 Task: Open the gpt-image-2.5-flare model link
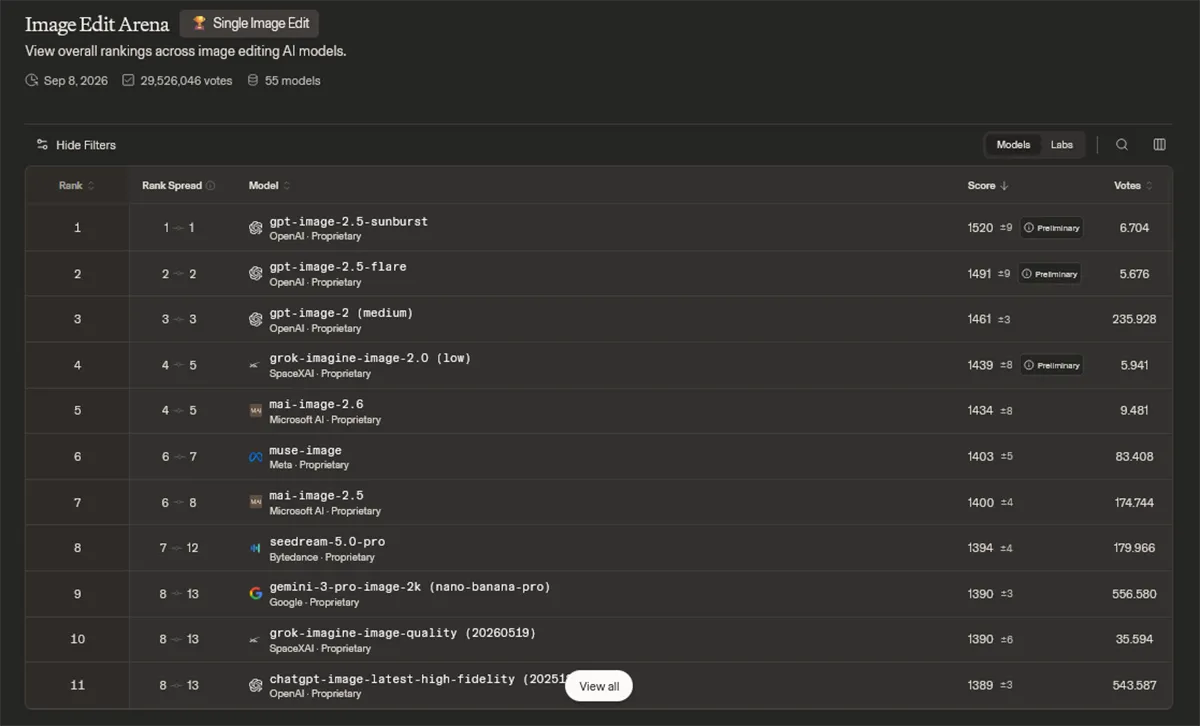pyautogui.click(x=338, y=267)
